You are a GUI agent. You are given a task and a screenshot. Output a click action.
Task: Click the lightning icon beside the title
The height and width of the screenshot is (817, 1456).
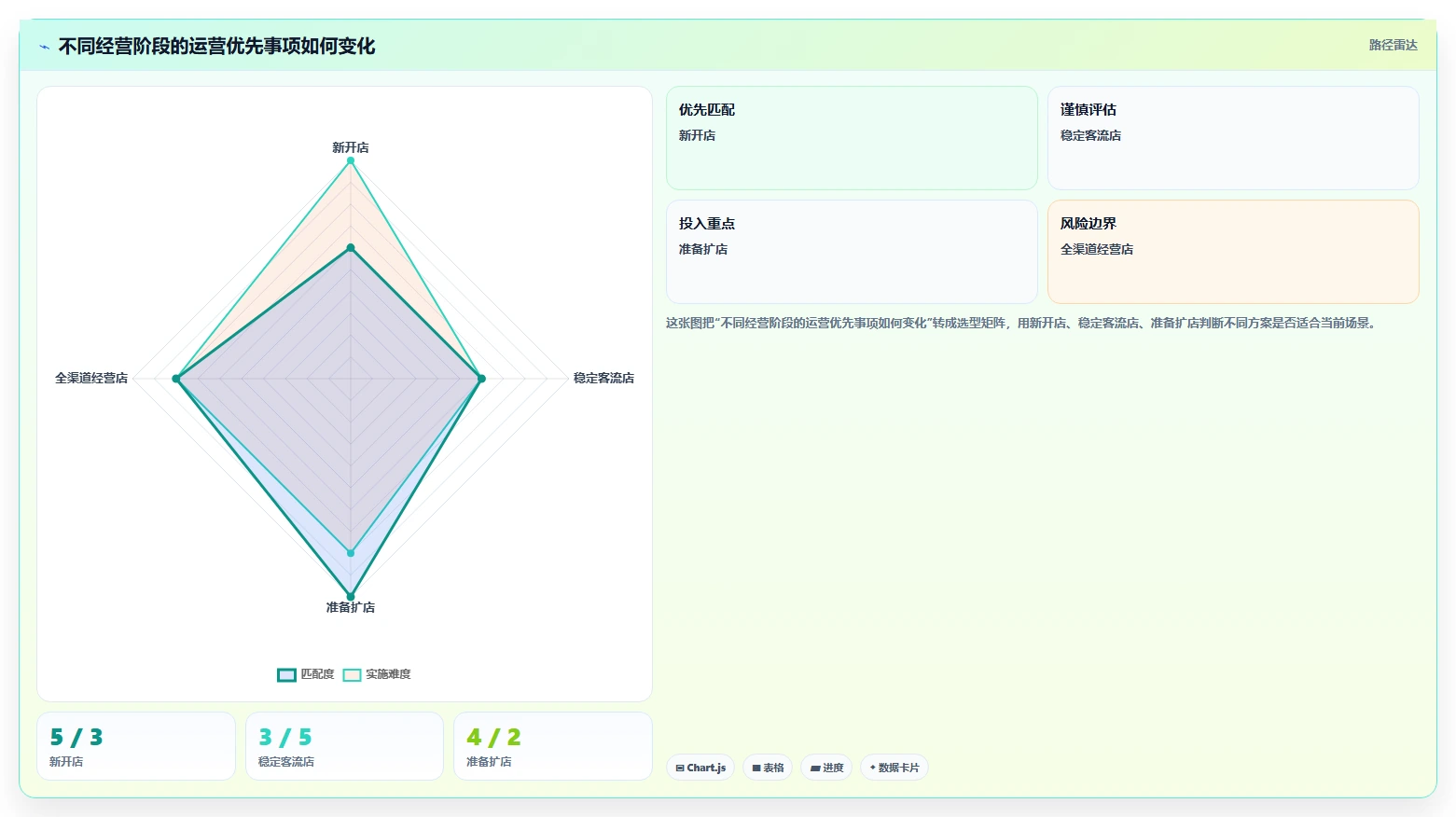point(44,47)
